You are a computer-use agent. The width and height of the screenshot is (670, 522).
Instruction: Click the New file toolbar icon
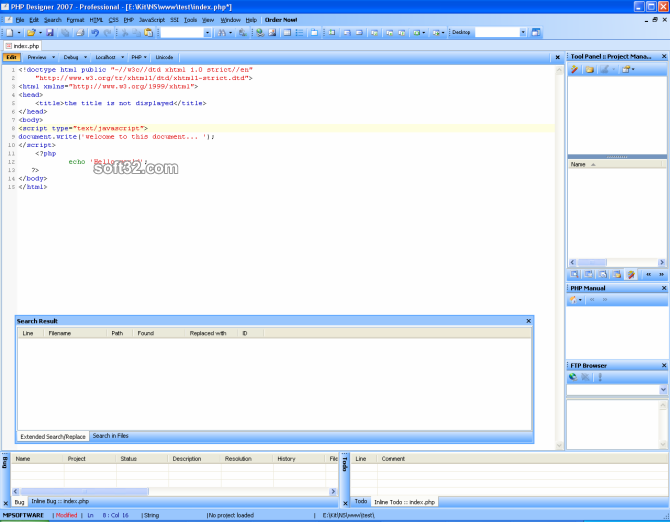coord(9,32)
